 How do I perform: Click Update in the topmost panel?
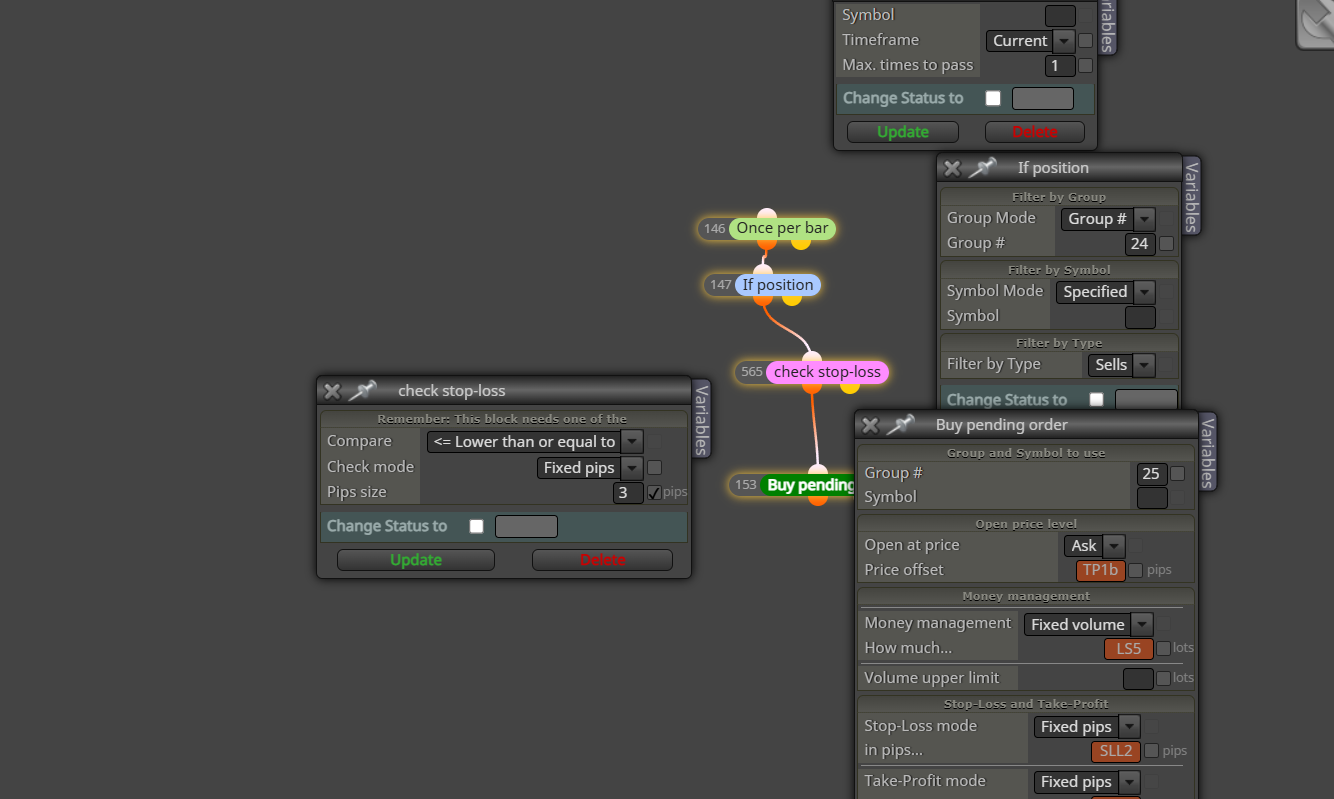903,132
